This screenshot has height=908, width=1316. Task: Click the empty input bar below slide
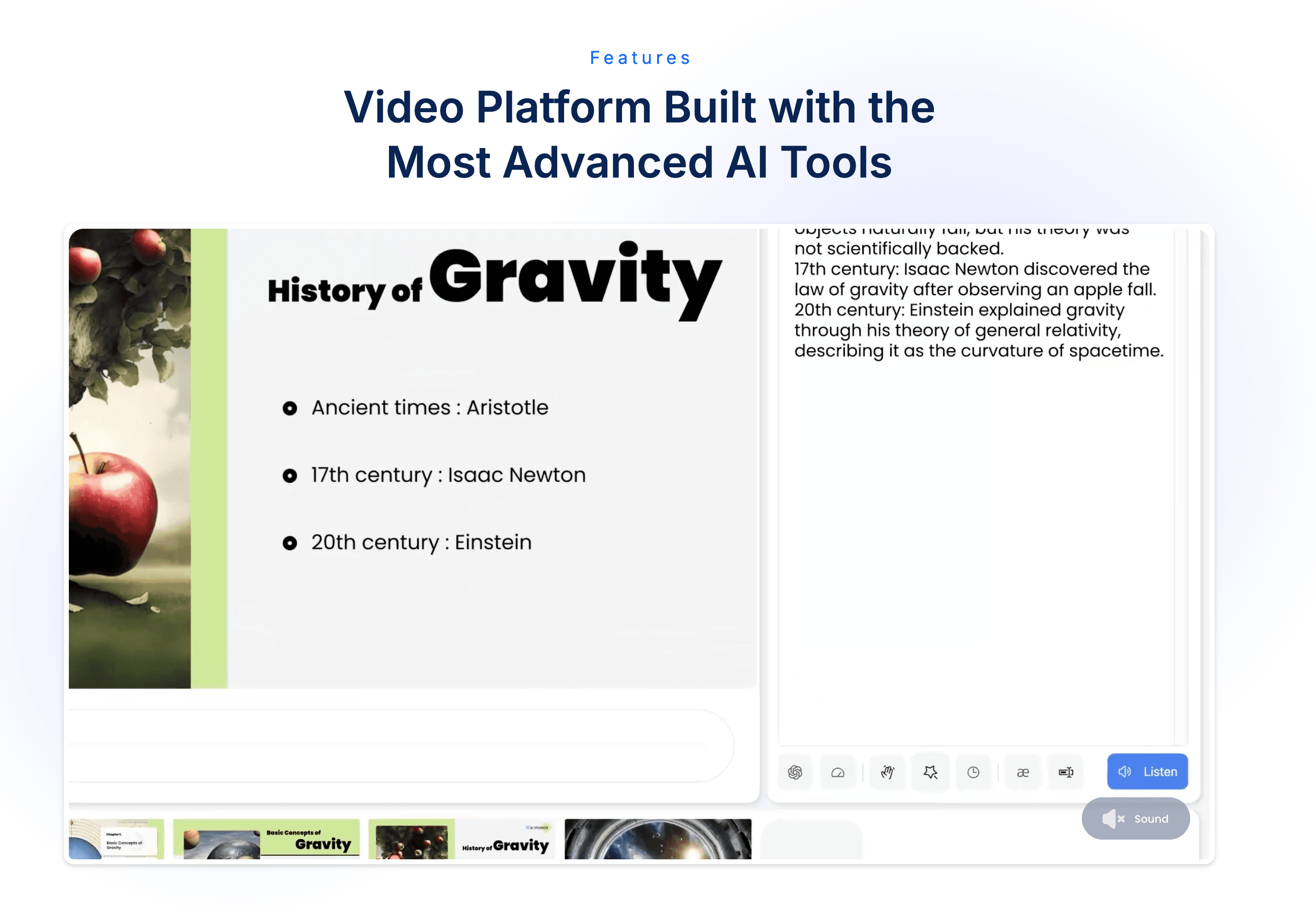(398, 745)
